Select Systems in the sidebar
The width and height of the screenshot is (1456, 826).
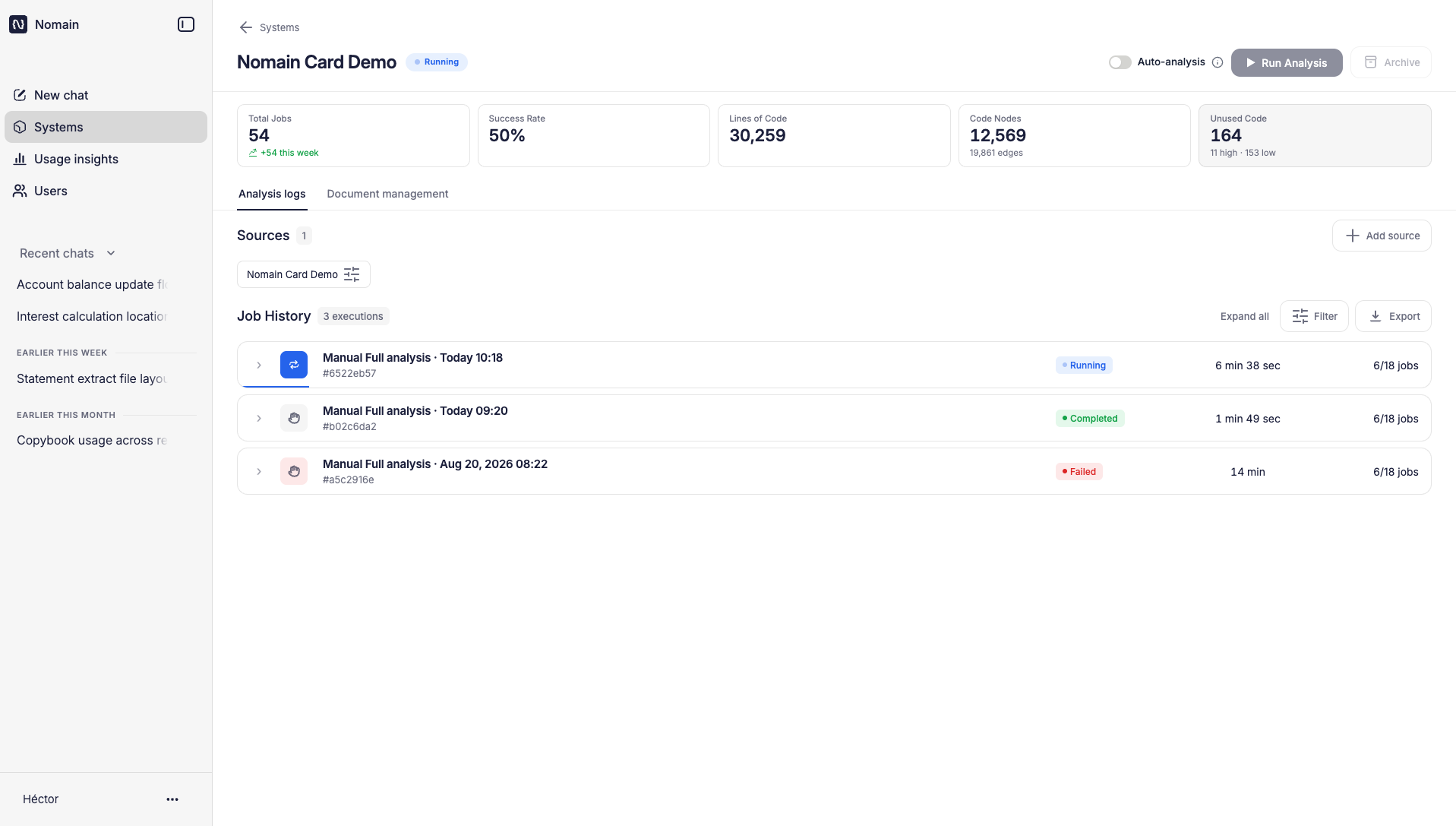click(x=106, y=127)
